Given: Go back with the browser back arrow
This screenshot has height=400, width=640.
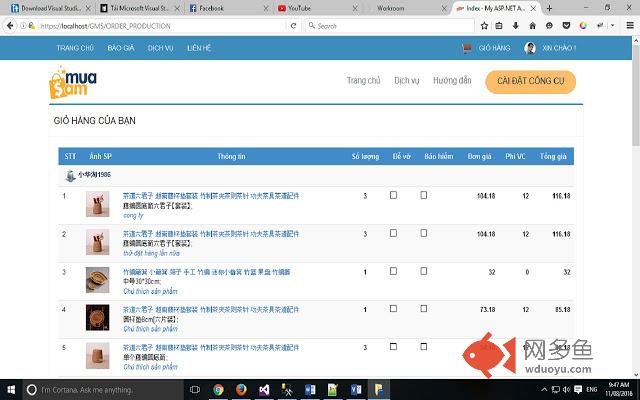Looking at the screenshot, I should coord(10,26).
